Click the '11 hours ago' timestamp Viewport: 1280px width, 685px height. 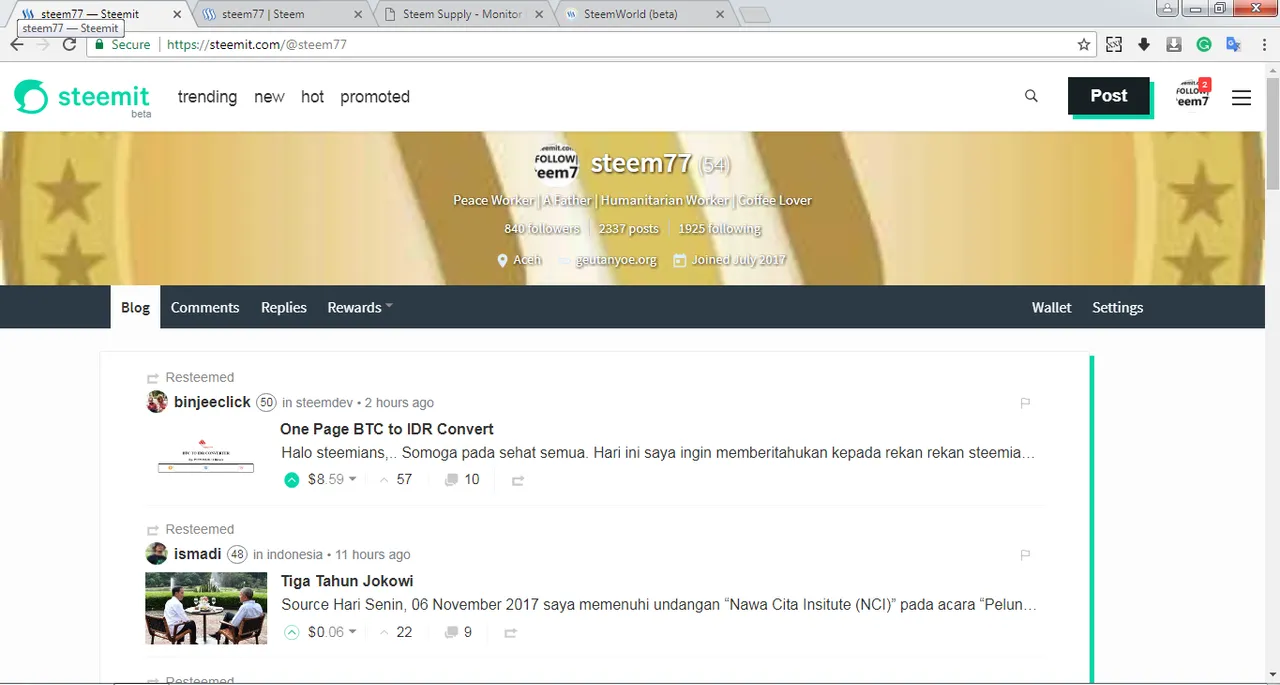click(373, 554)
